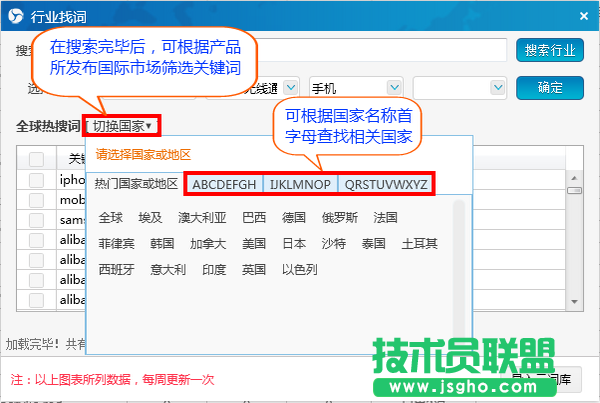Expand the 切换国家 country switcher
The image size is (600, 403).
(123, 127)
